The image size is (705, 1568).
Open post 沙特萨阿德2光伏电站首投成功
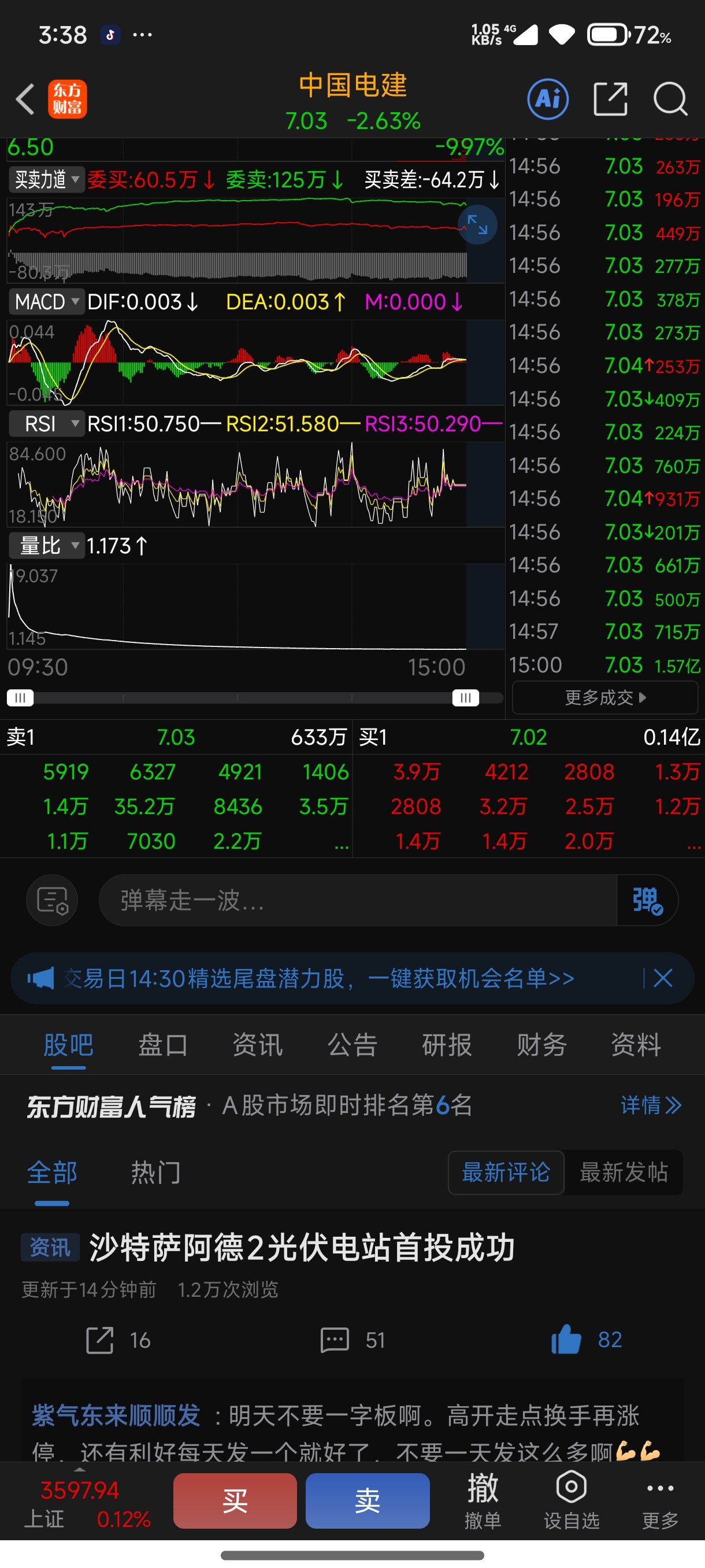click(302, 1247)
